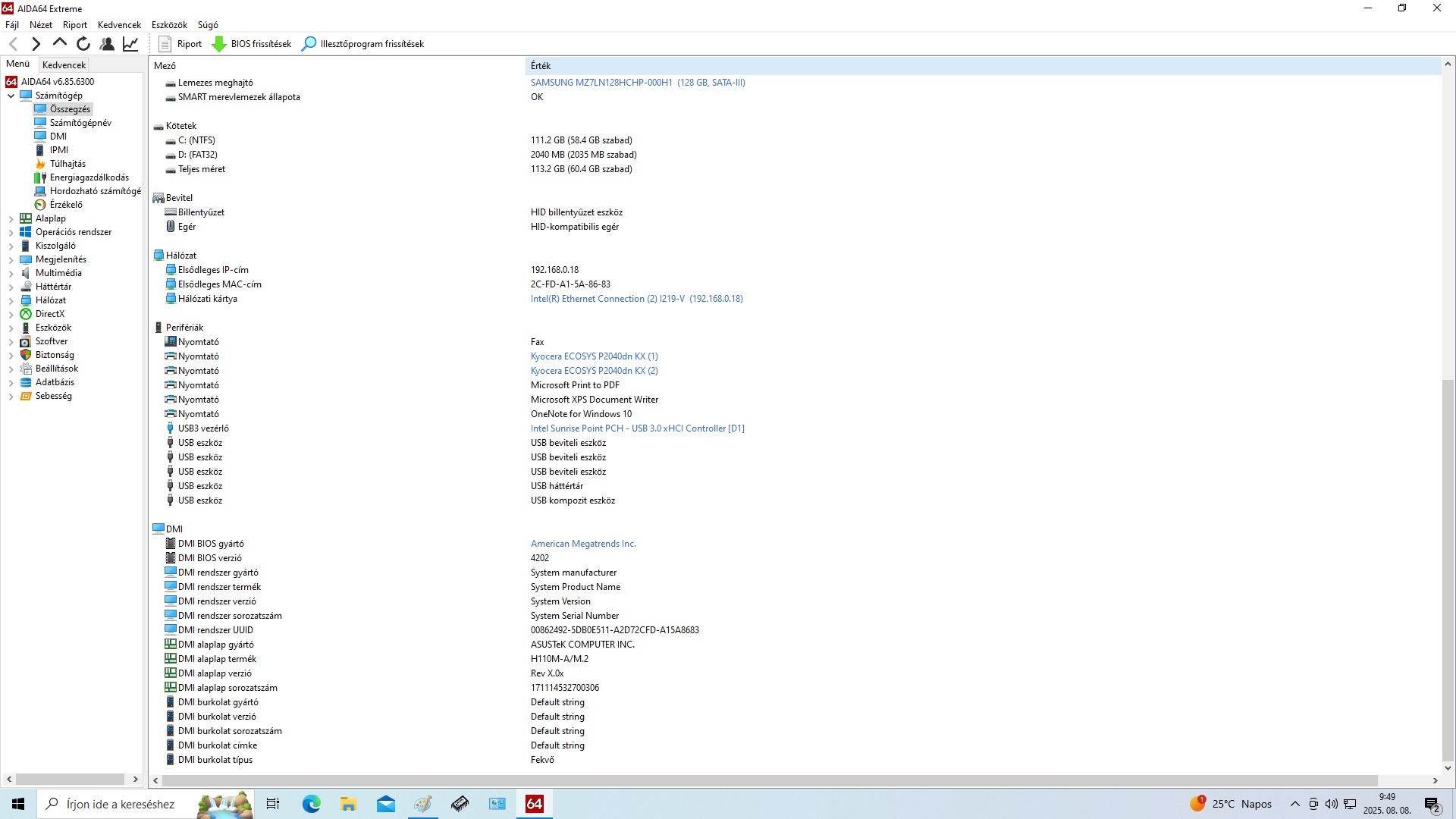Open the Eszközök menu
1456x819 pixels.
[169, 25]
